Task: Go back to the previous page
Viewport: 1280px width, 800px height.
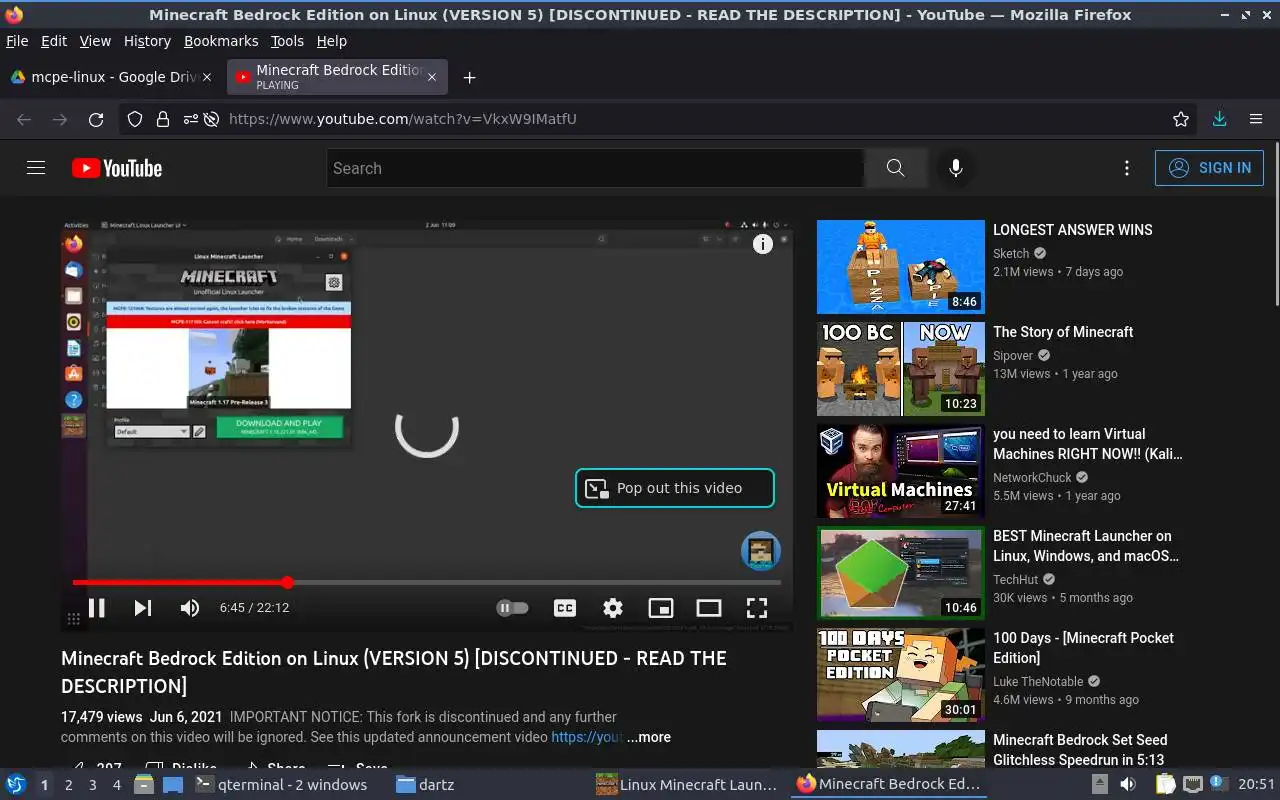Action: click(x=24, y=119)
